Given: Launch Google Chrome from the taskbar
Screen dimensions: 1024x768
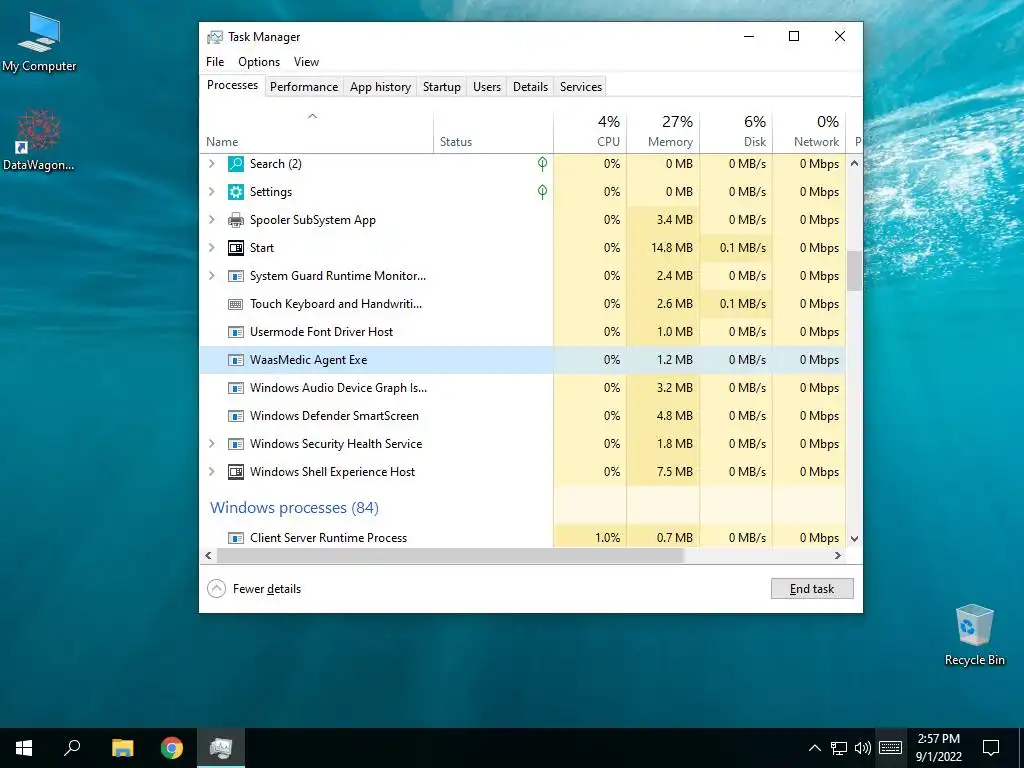Looking at the screenshot, I should 172,748.
